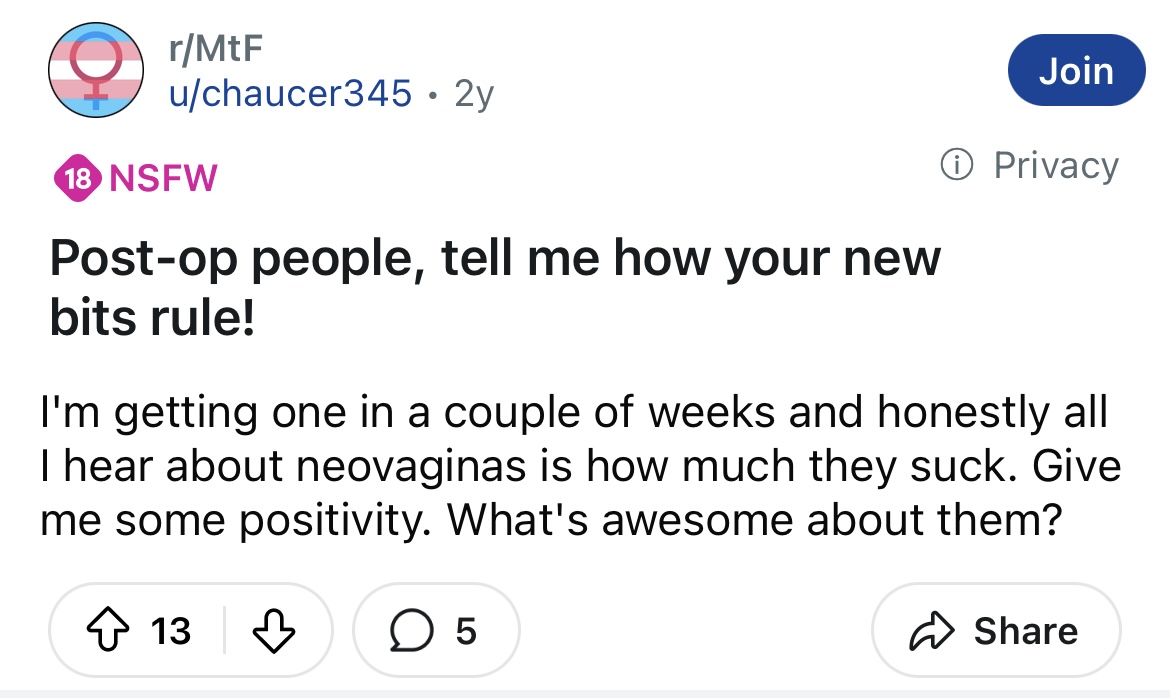Click the 2y post timestamp
The height and width of the screenshot is (698, 1170).
(x=474, y=94)
